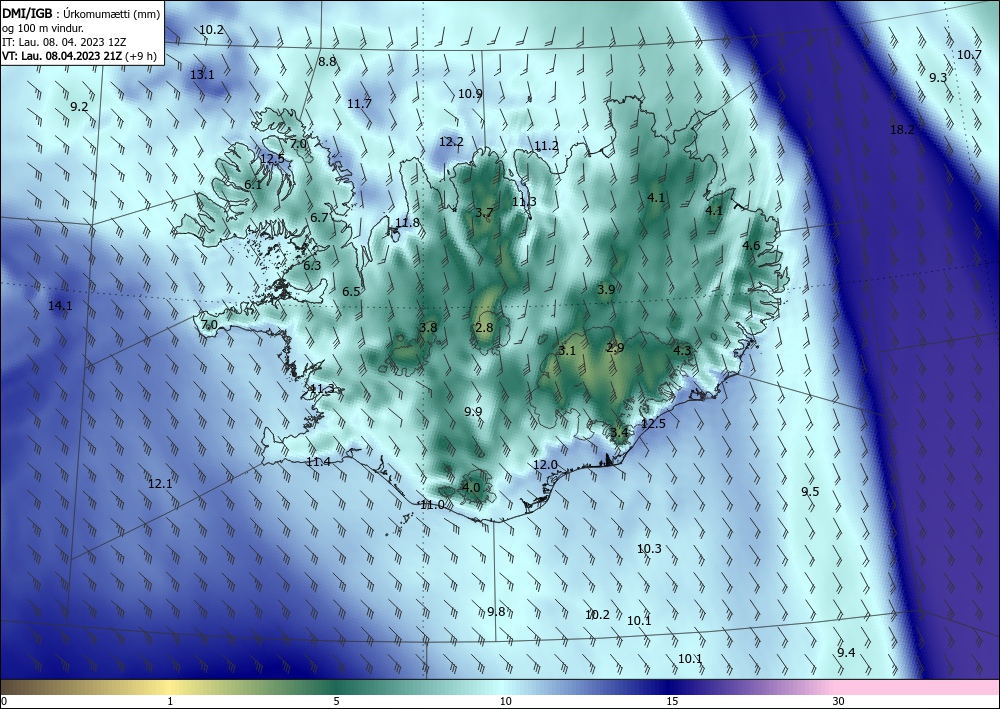The width and height of the screenshot is (1000, 709).
Task: Select the 4.3 value label
Action: (682, 350)
